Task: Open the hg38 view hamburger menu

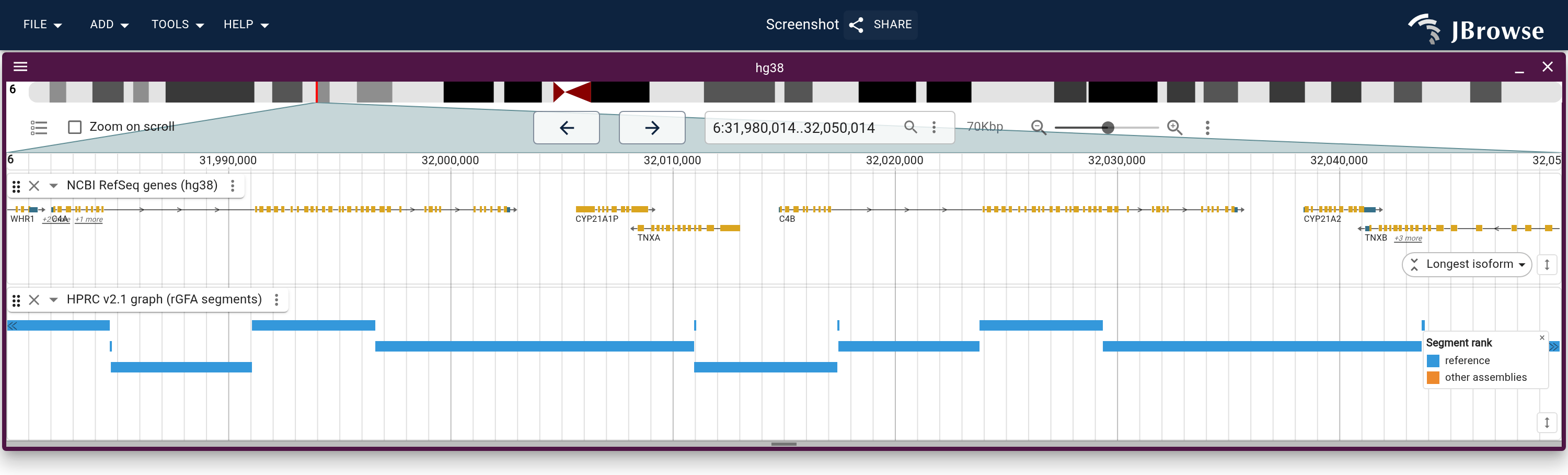Action: (x=21, y=67)
